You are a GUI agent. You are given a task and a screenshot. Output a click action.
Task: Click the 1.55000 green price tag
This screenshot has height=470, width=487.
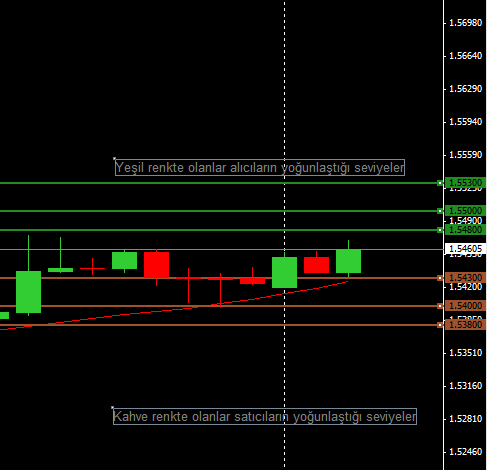(465, 211)
